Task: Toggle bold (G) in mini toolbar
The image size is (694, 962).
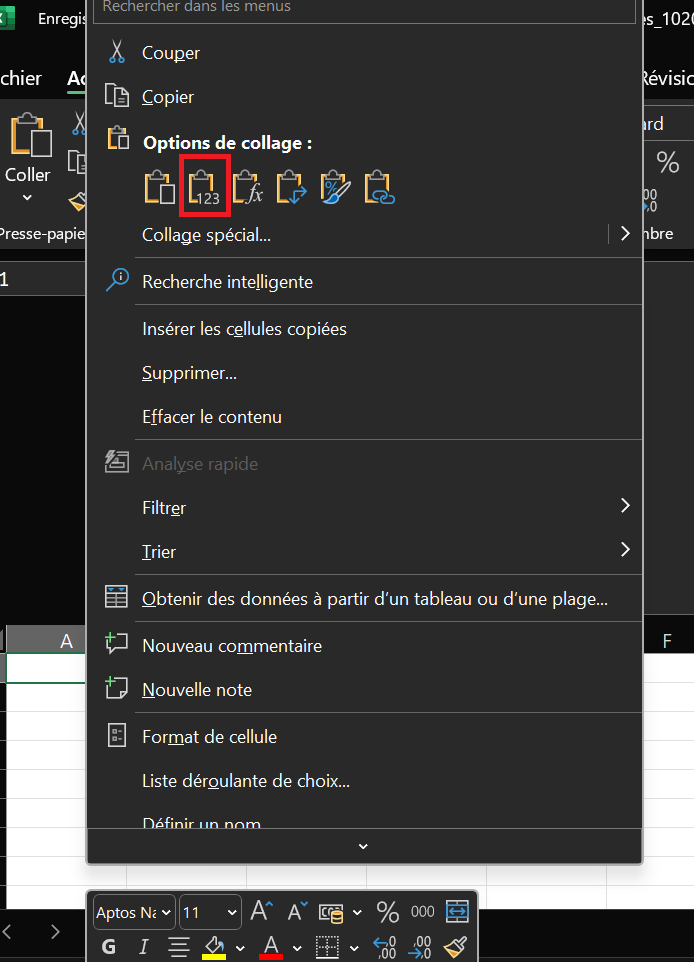Action: tap(109, 946)
